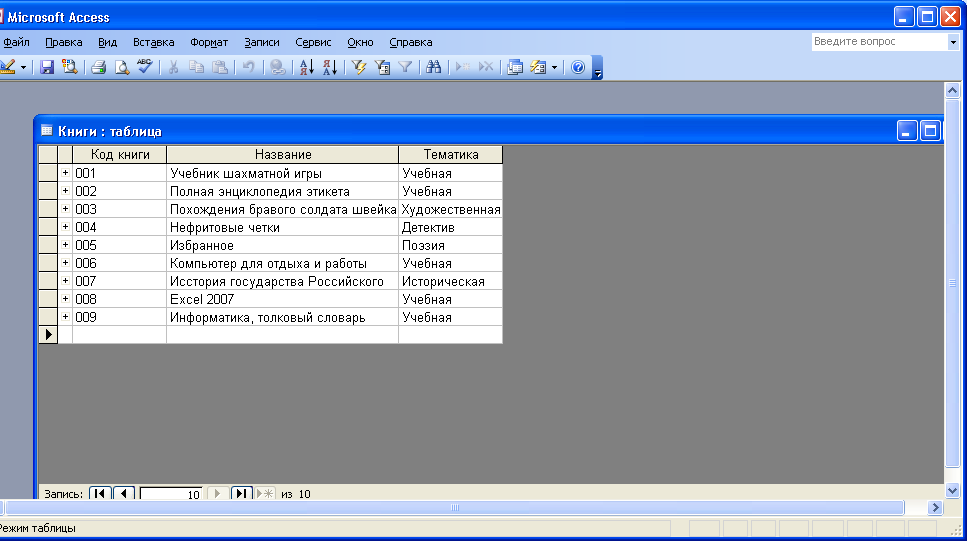Open the Вид menu
Image resolution: width=967 pixels, height=541 pixels.
107,42
